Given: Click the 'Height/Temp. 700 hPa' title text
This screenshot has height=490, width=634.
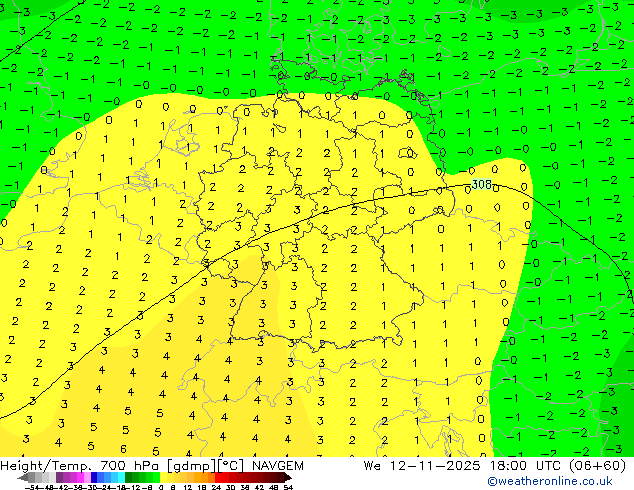Looking at the screenshot, I should tap(80, 466).
